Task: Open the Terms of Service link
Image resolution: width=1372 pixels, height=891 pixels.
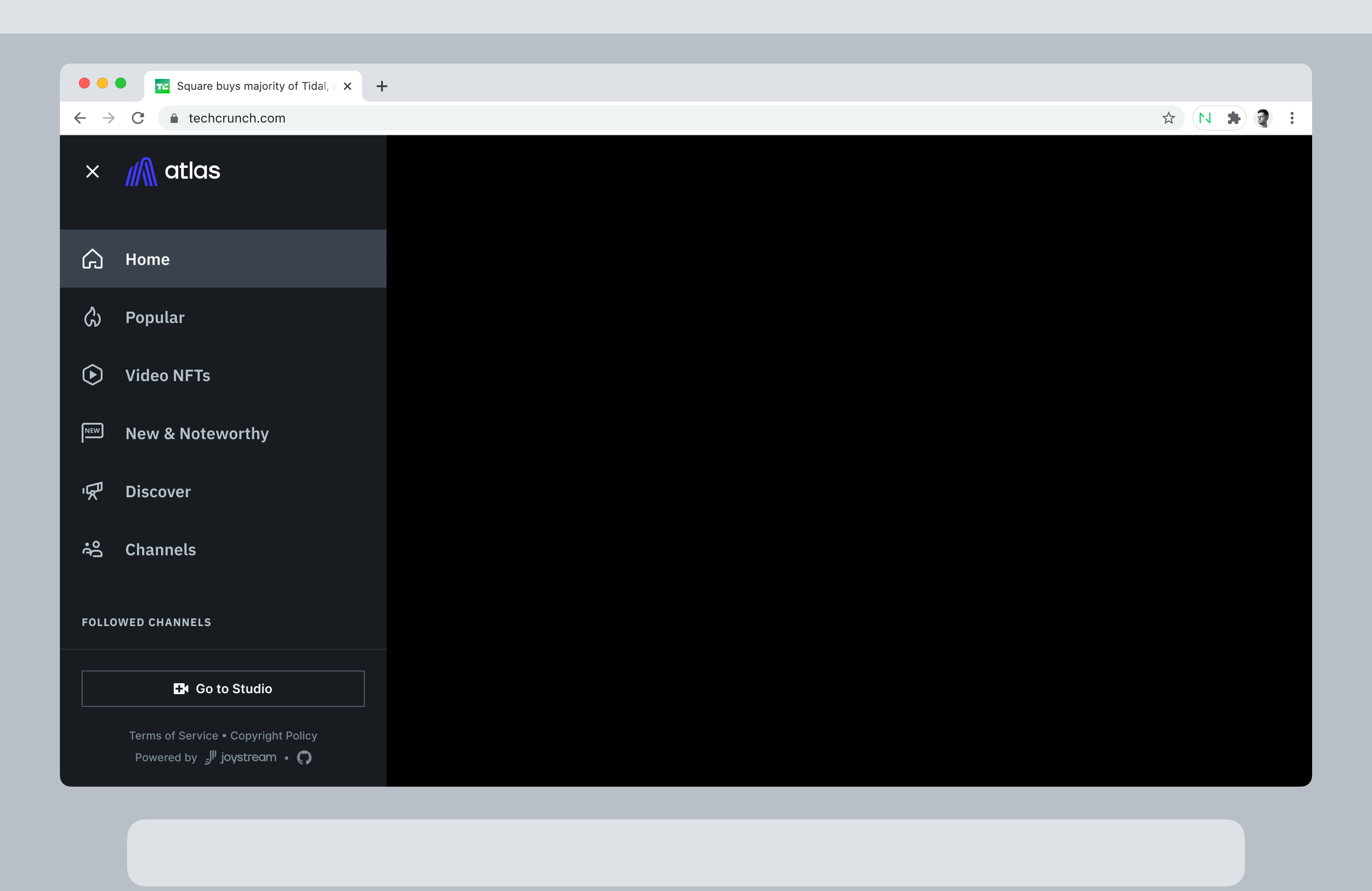Action: (173, 735)
